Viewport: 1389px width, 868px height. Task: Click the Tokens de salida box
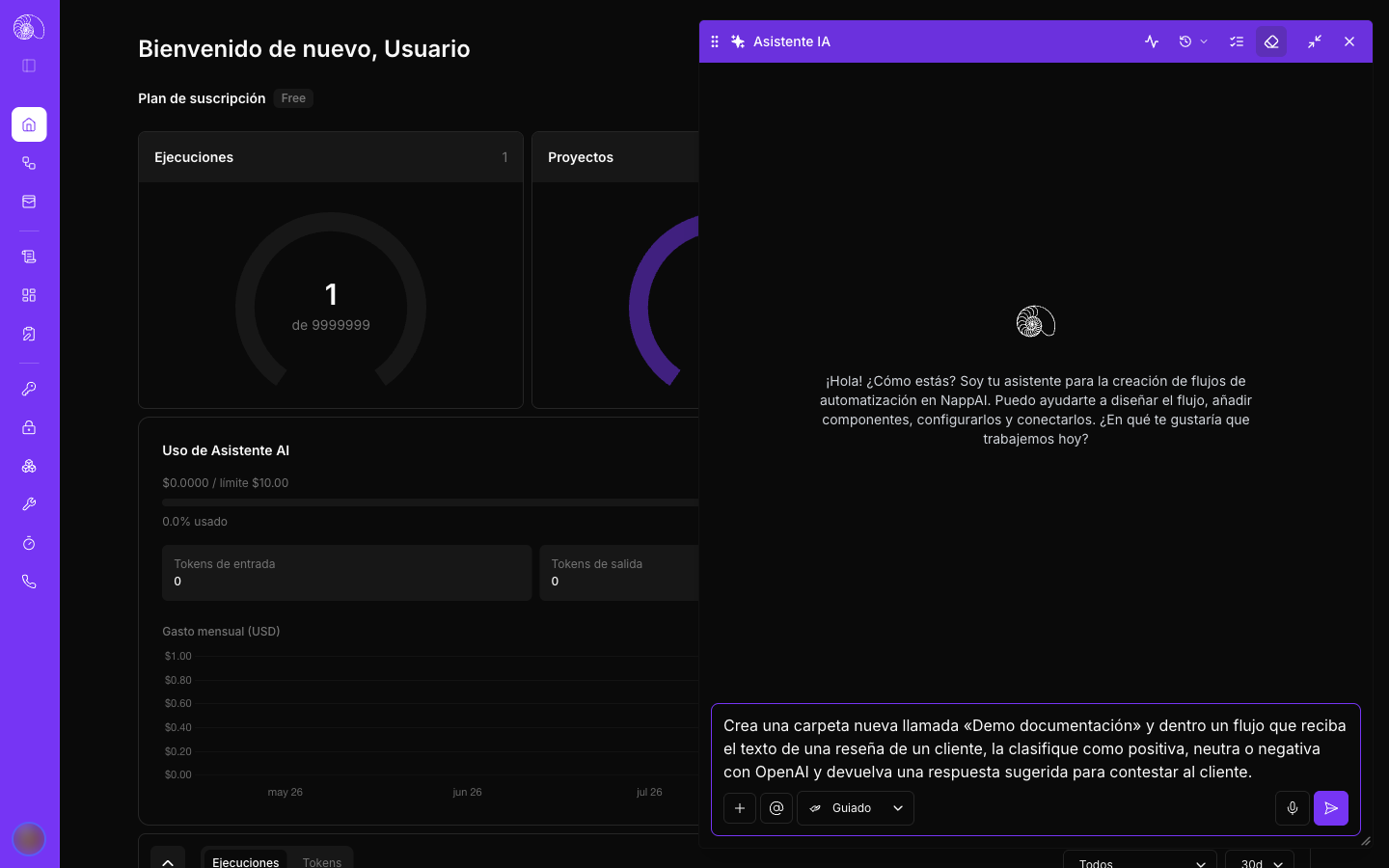619,573
